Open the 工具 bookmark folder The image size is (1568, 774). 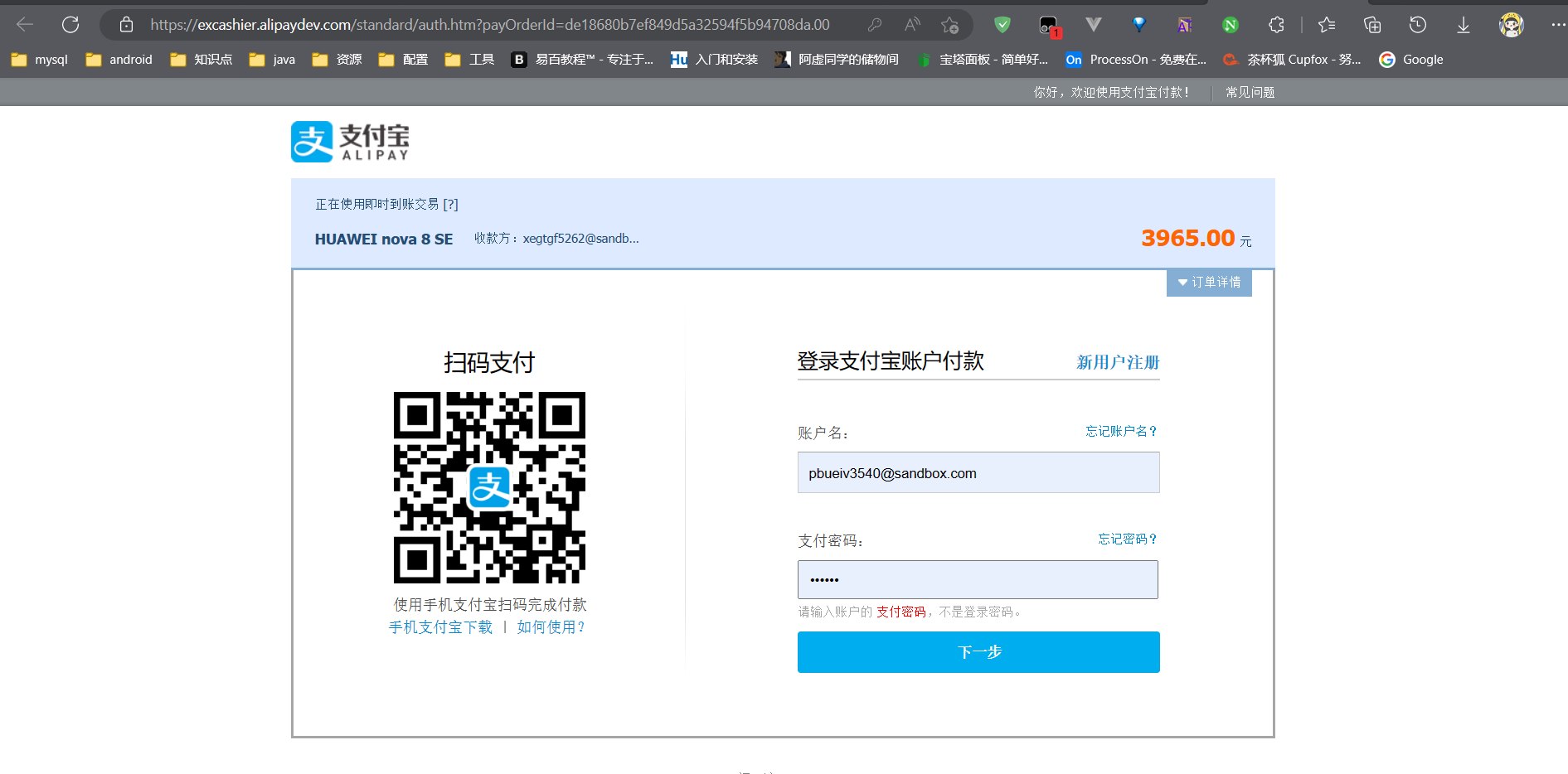(469, 60)
